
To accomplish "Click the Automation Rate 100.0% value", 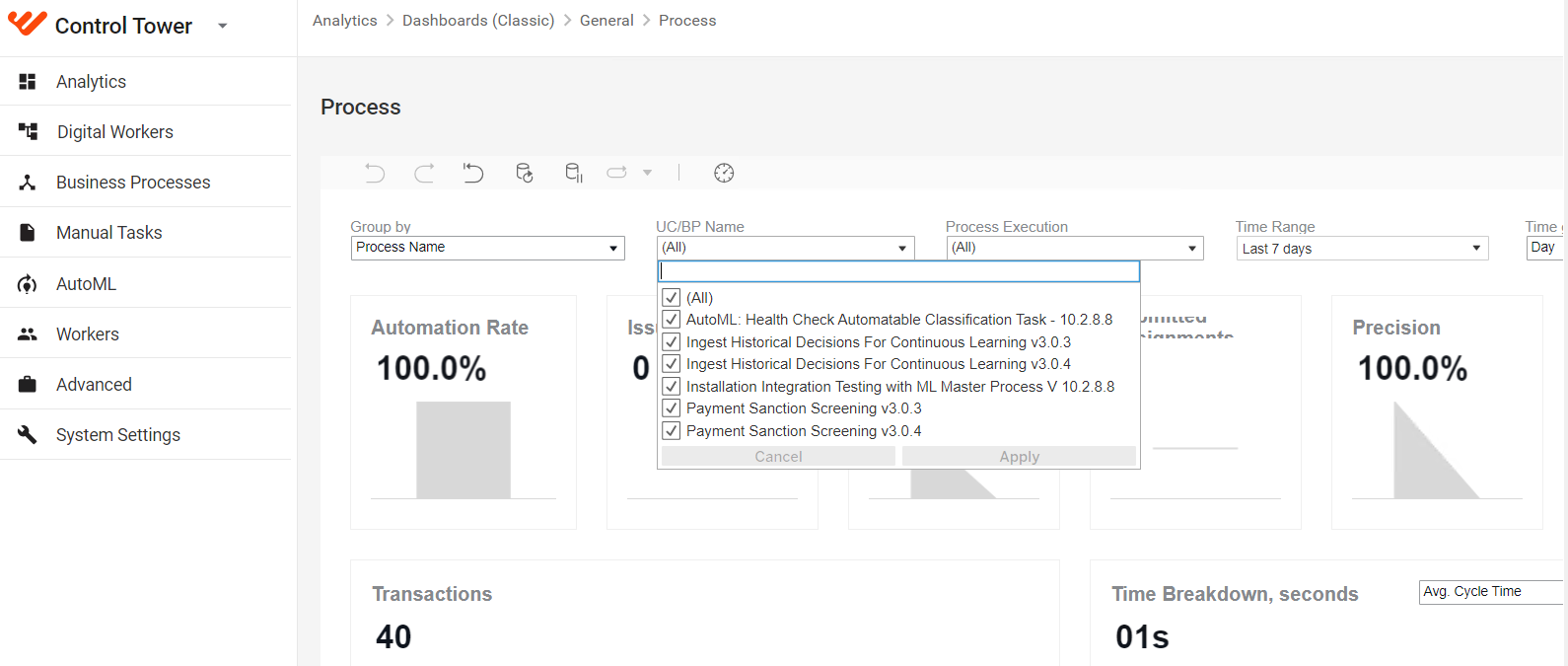I will 432,369.
